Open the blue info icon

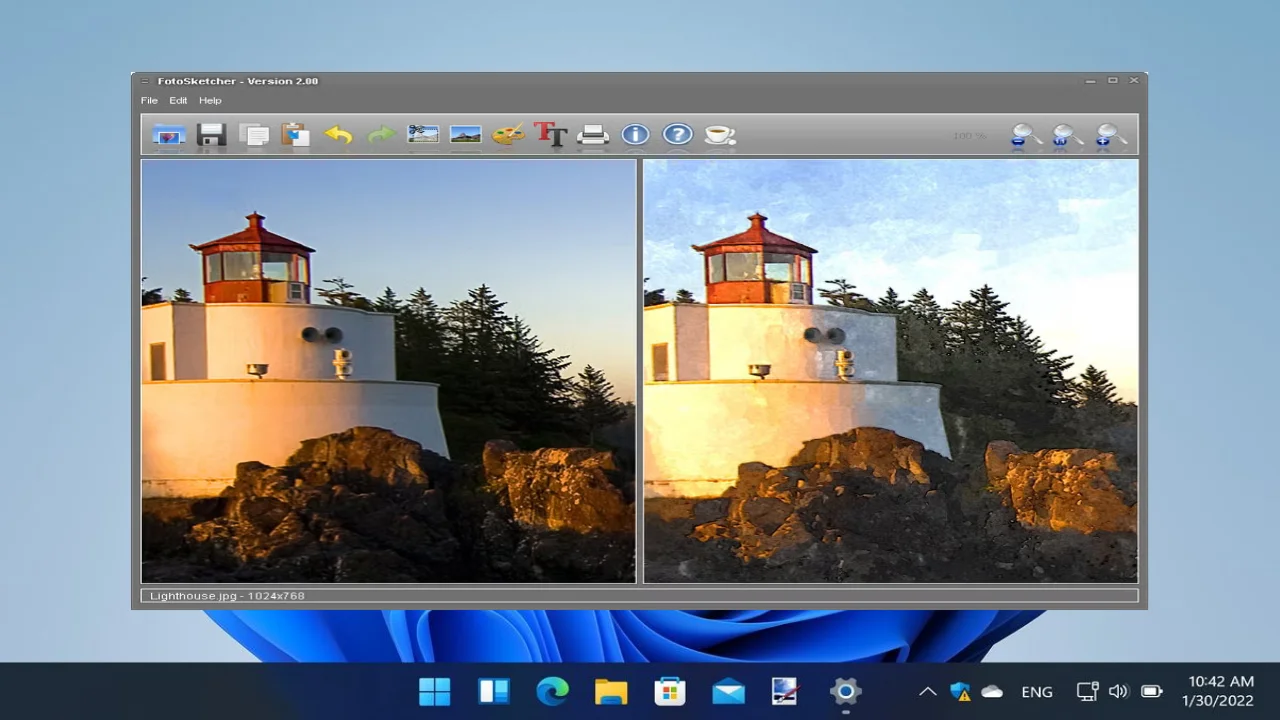coord(635,134)
